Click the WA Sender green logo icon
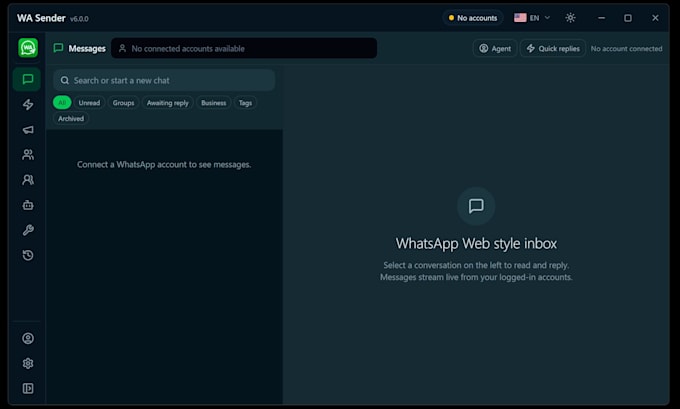Image resolution: width=680 pixels, height=409 pixels. [x=28, y=48]
